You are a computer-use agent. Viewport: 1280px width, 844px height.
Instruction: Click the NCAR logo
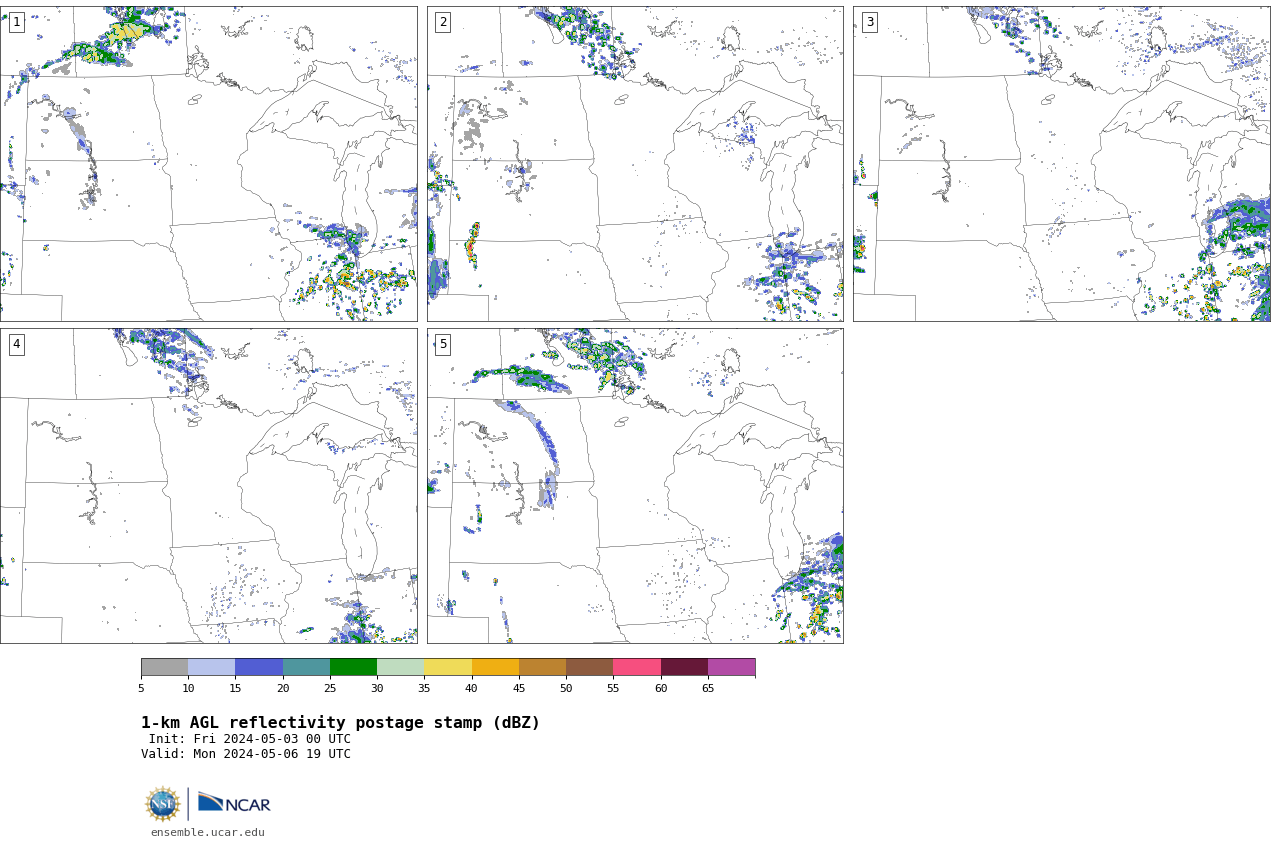[x=234, y=804]
